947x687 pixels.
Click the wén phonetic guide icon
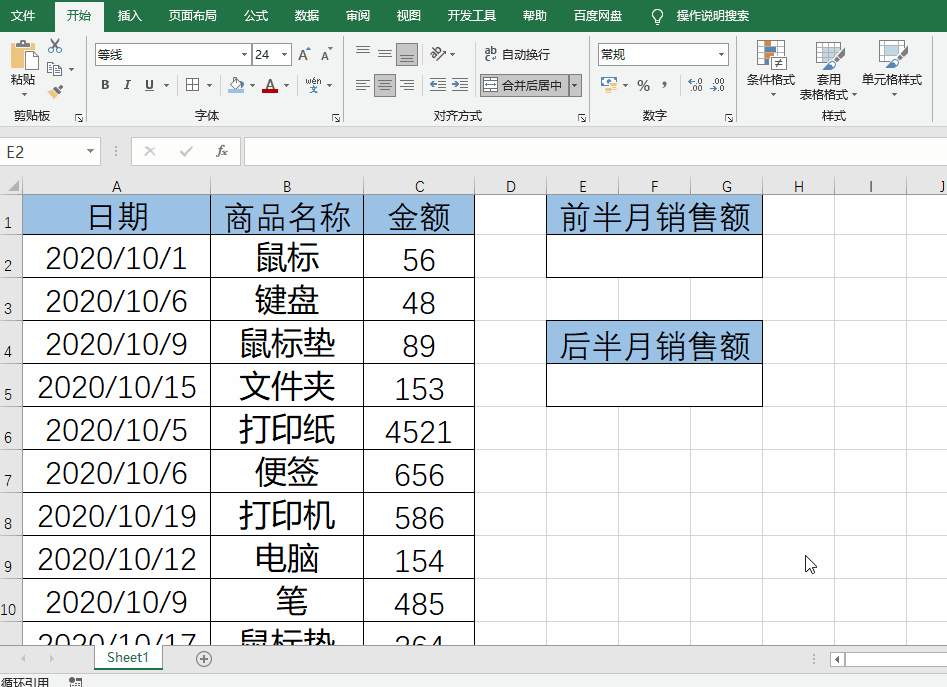(x=313, y=85)
